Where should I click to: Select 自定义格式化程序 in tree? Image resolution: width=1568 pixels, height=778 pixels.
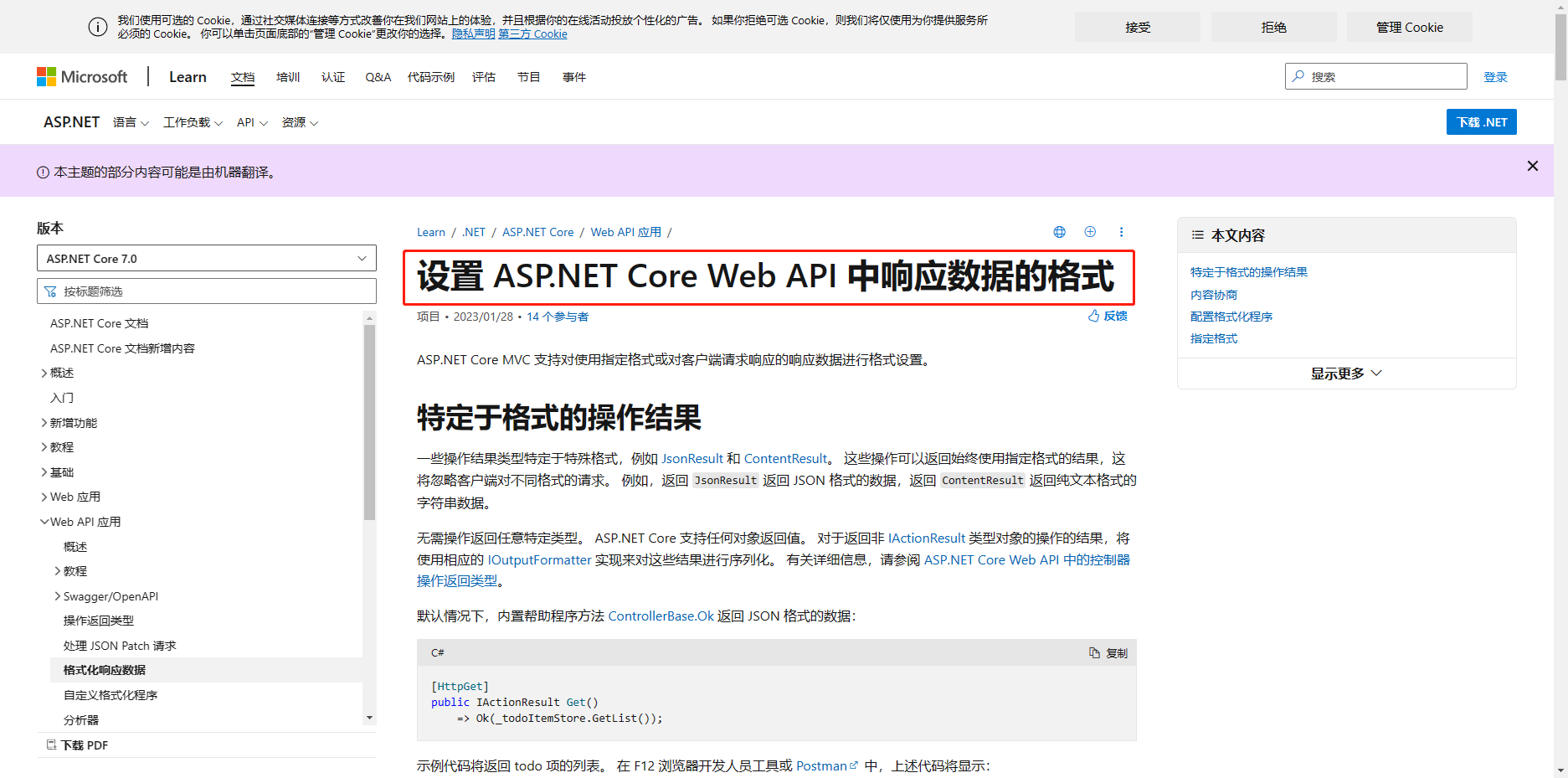[x=111, y=695]
